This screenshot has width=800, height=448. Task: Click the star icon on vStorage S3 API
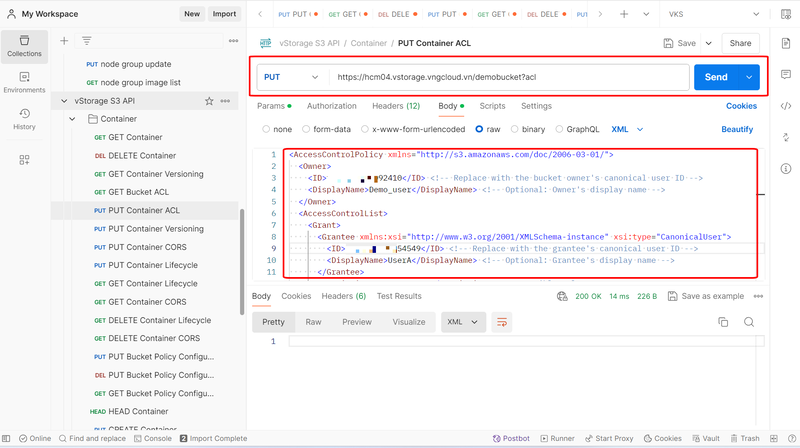(209, 101)
